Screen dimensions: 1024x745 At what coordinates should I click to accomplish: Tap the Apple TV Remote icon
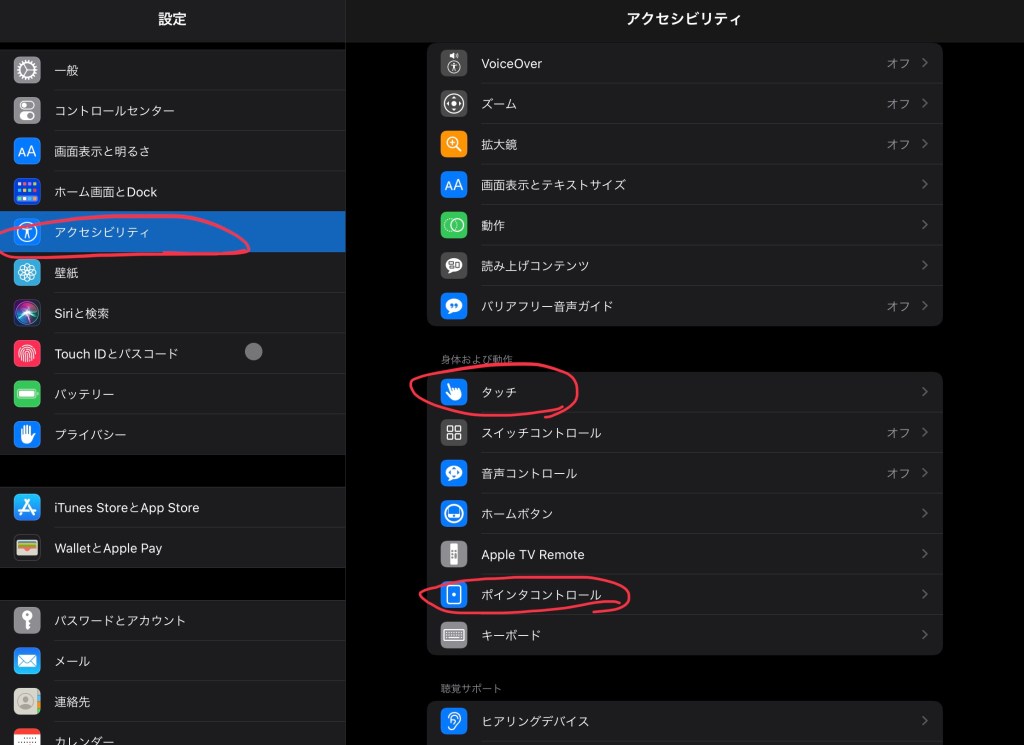[x=454, y=554]
